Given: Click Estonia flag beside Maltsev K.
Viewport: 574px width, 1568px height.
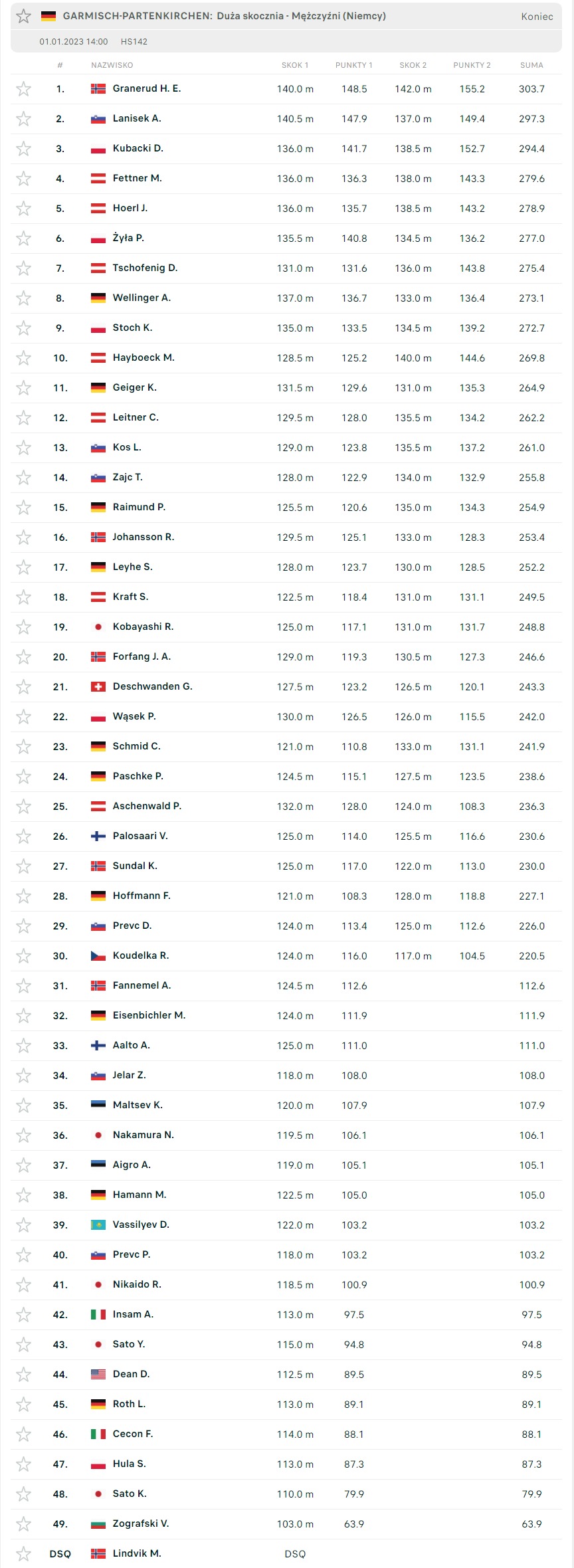Looking at the screenshot, I should point(98,1106).
